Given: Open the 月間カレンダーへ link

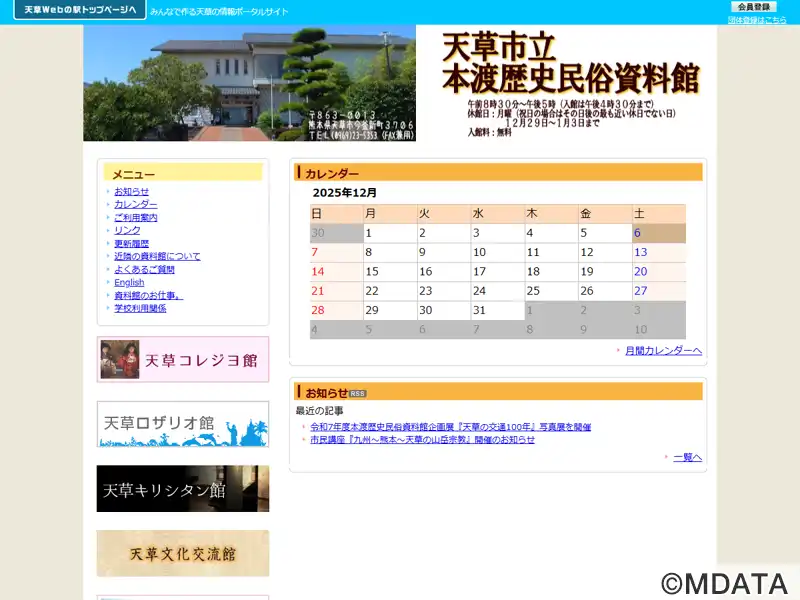Looking at the screenshot, I should pos(663,351).
